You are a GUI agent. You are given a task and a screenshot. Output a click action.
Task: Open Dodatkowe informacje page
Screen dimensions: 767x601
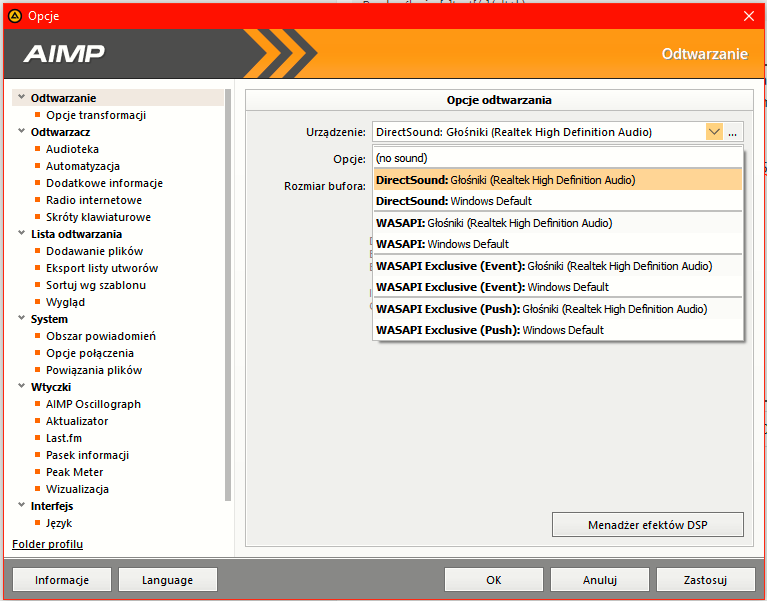(x=104, y=183)
